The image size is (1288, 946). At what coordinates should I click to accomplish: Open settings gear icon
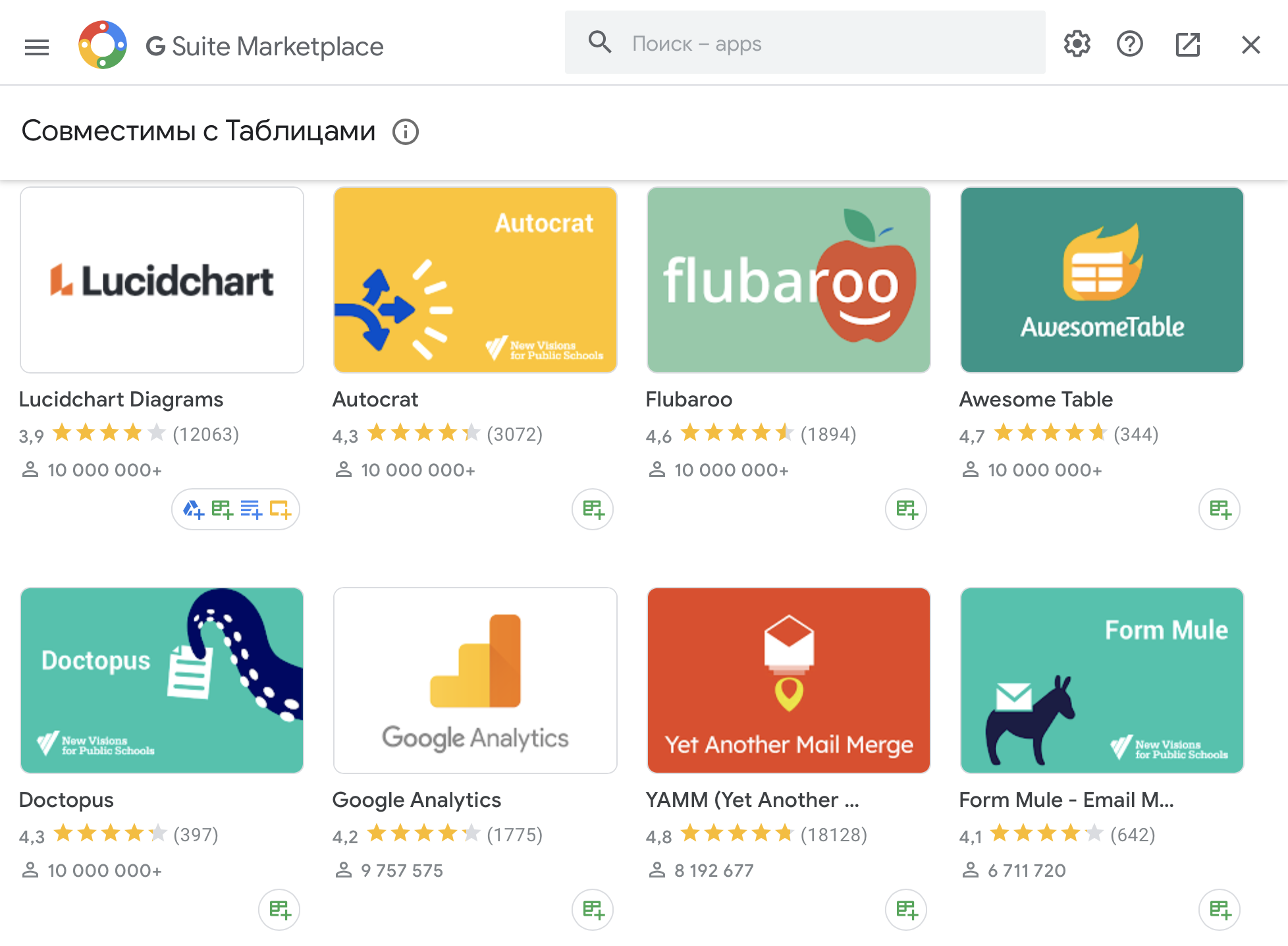tap(1077, 44)
